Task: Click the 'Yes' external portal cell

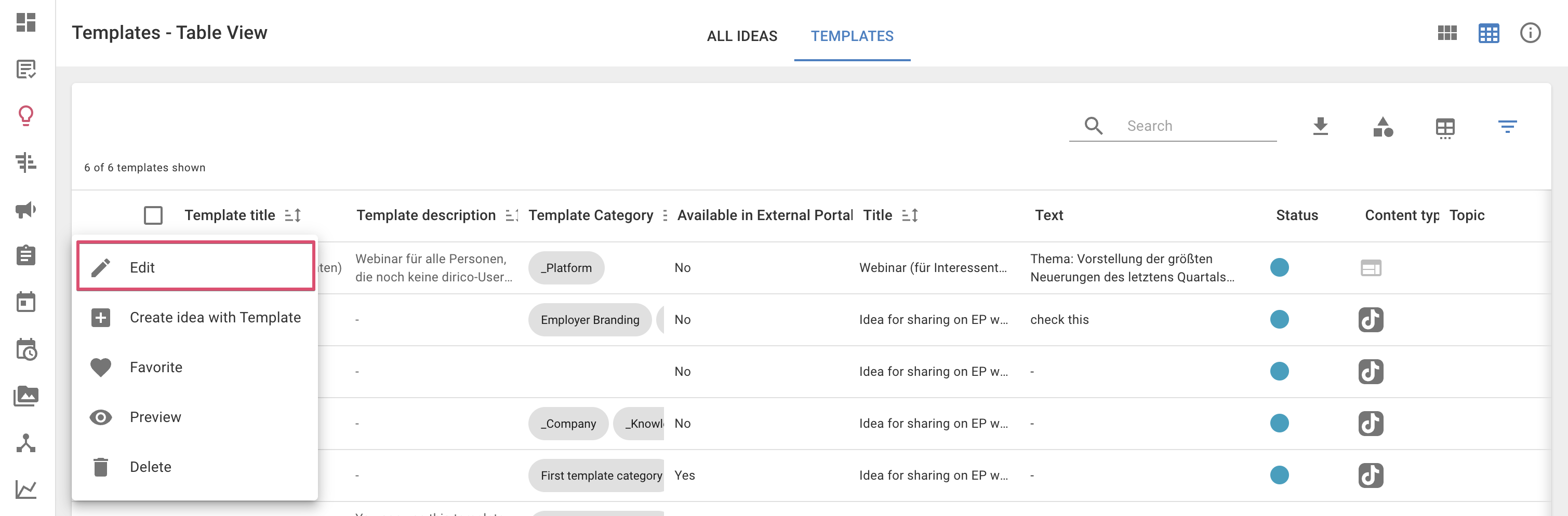Action: (684, 475)
